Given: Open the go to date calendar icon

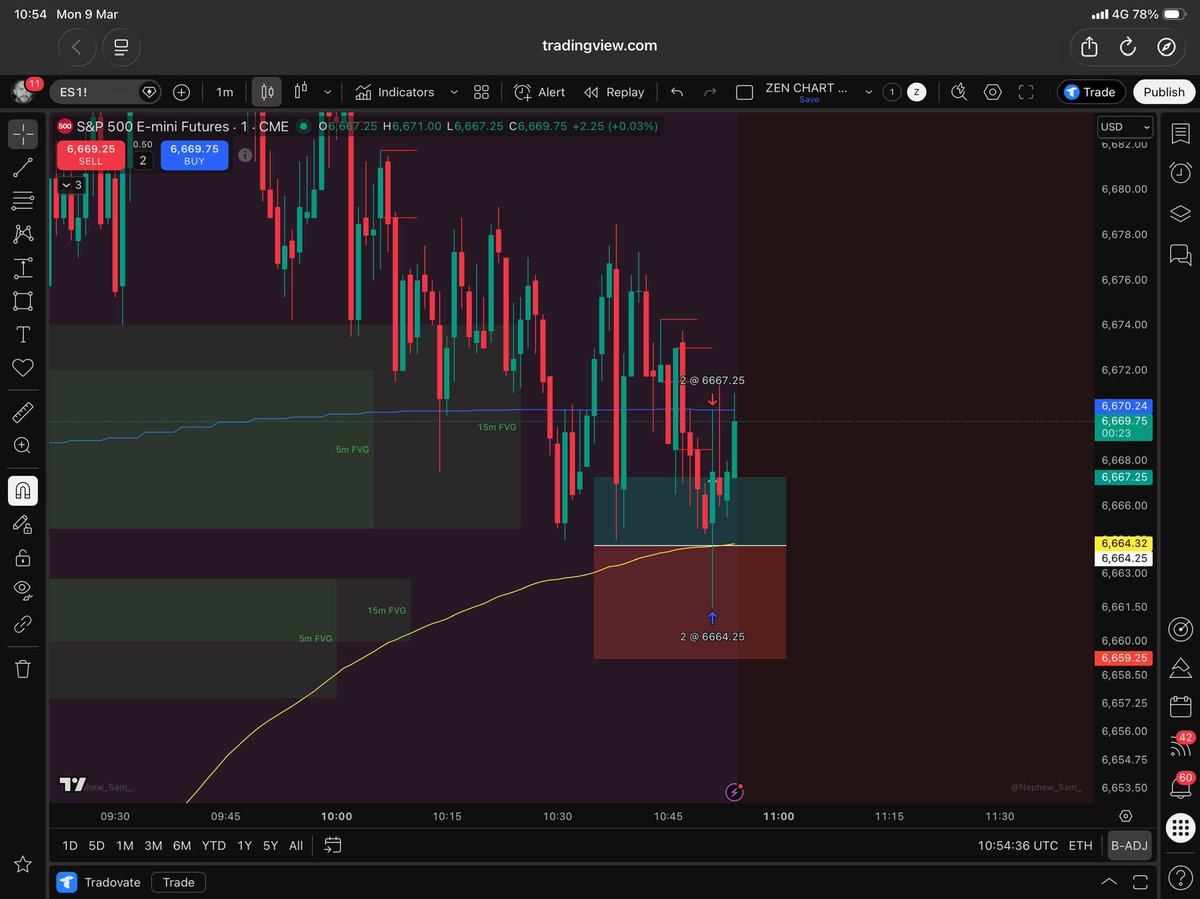Looking at the screenshot, I should (x=333, y=846).
